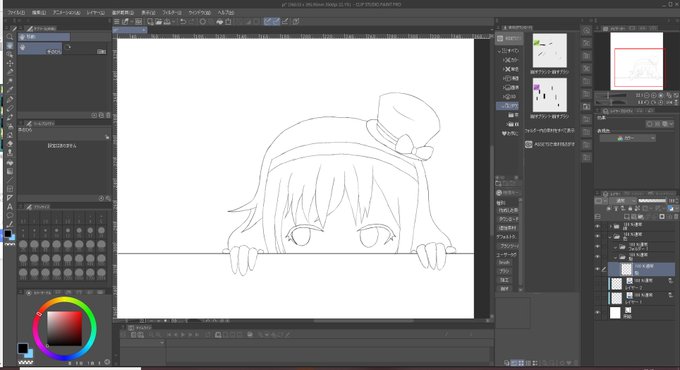
Task: Open the ファイル (File) menu
Action: 16,13
